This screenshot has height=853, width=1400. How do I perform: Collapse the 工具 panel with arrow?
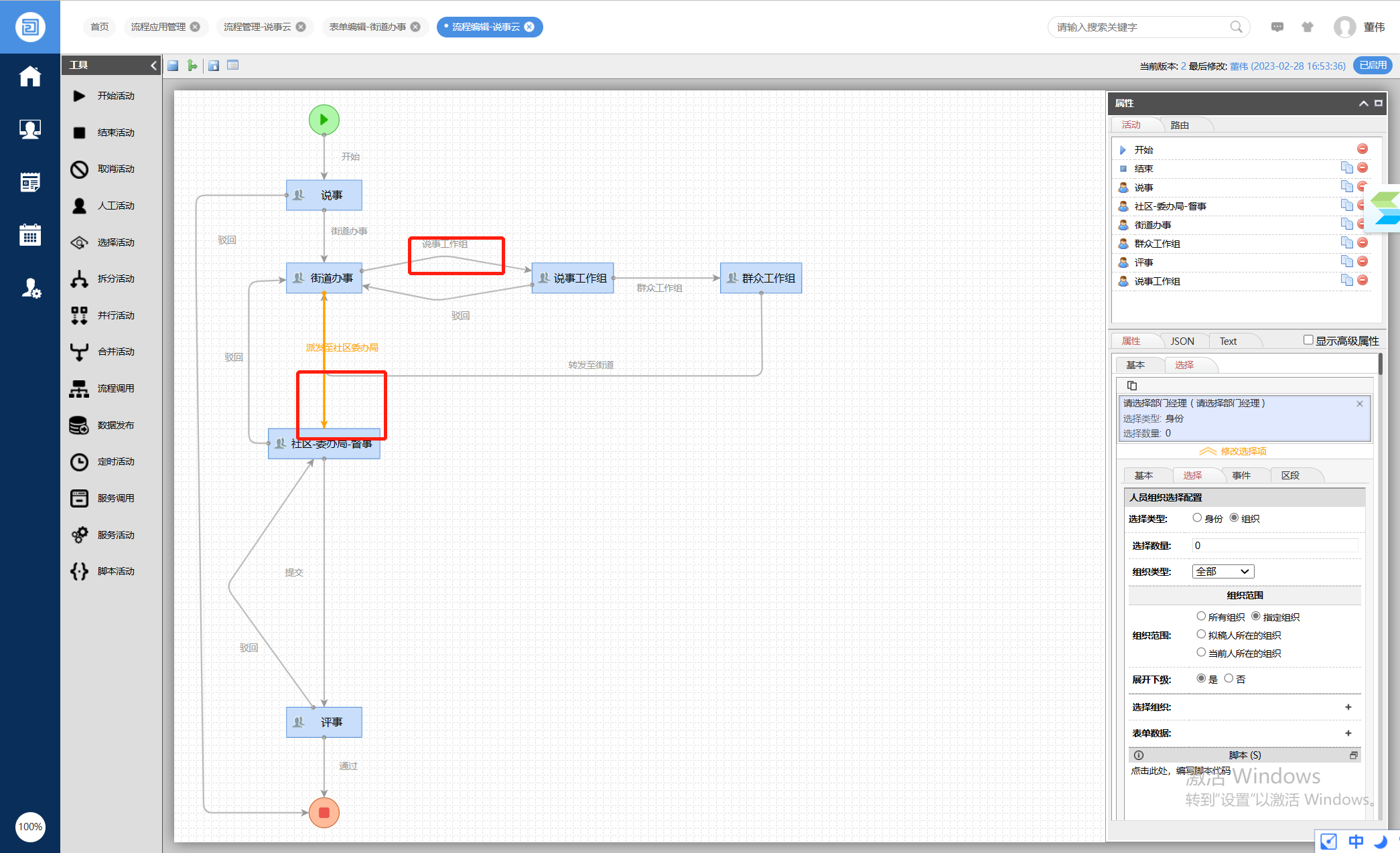tap(153, 65)
